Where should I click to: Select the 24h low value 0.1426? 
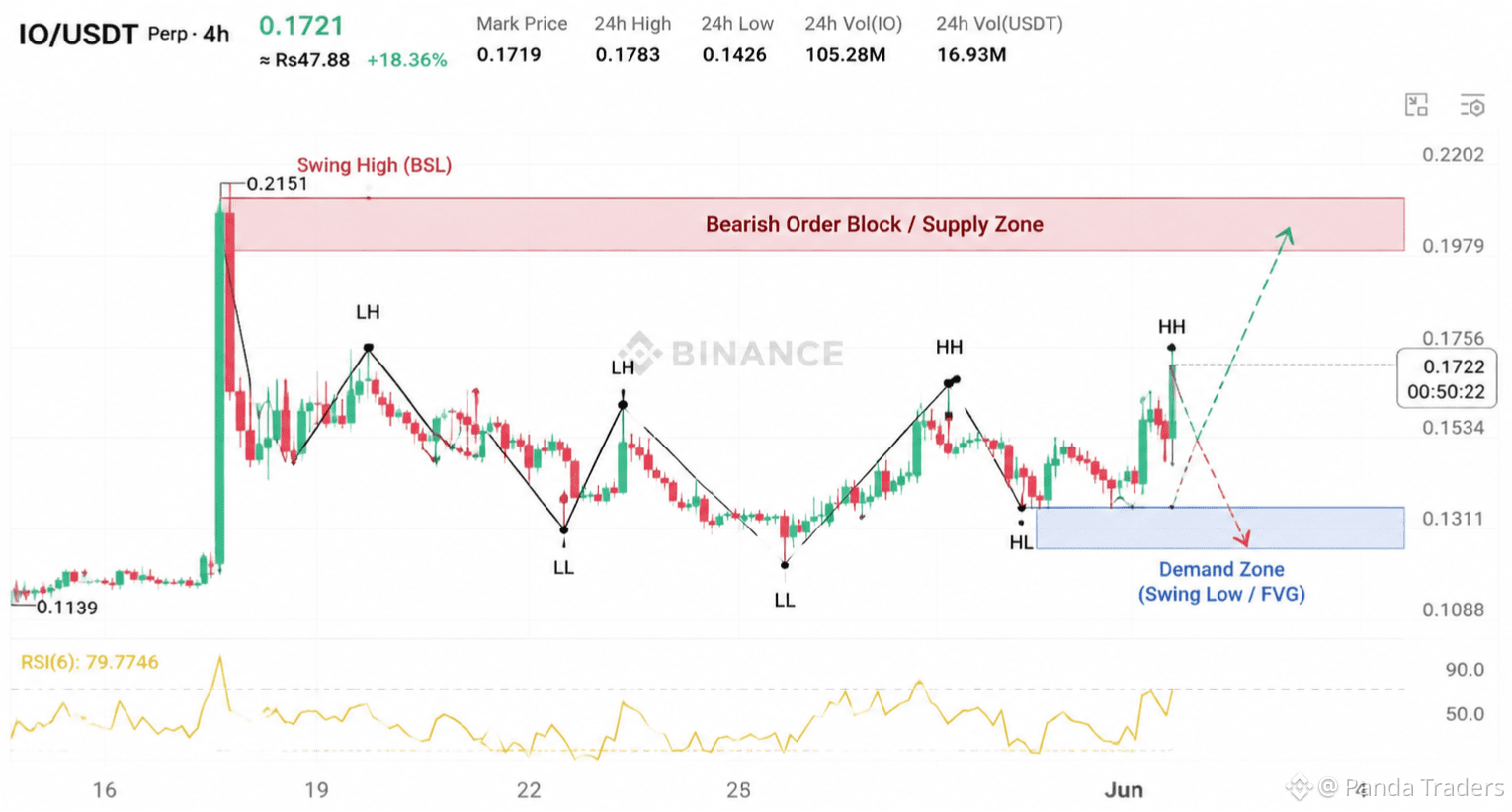(734, 55)
